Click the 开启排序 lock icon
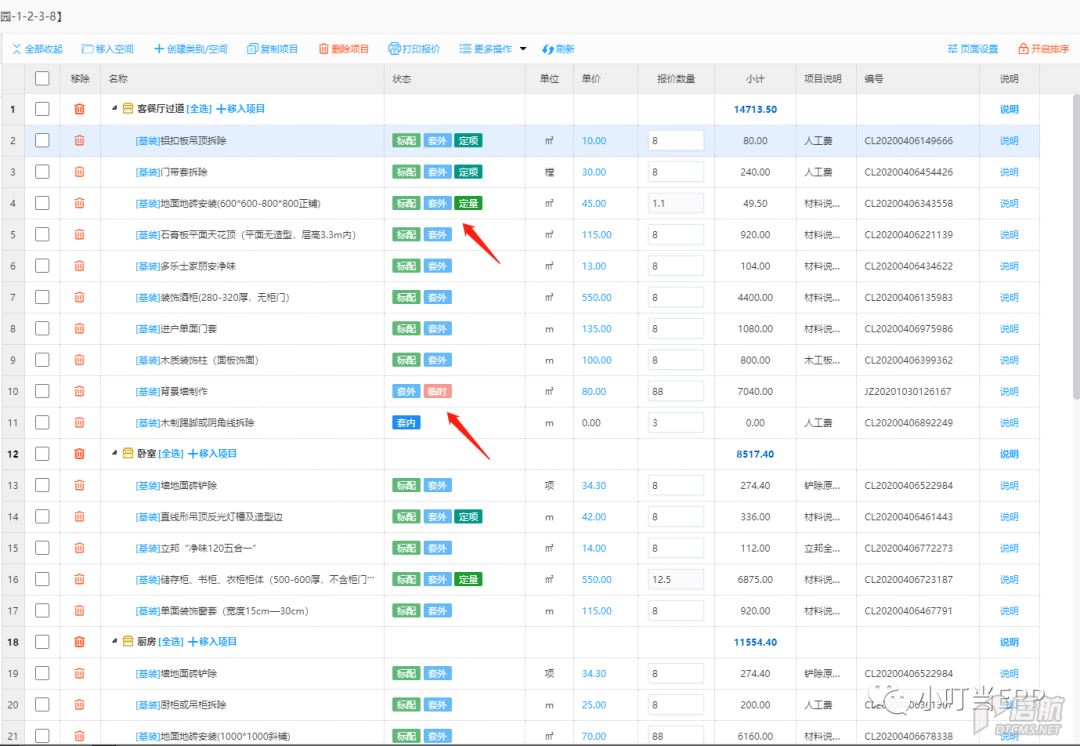The height and width of the screenshot is (746, 1080). 1024,49
